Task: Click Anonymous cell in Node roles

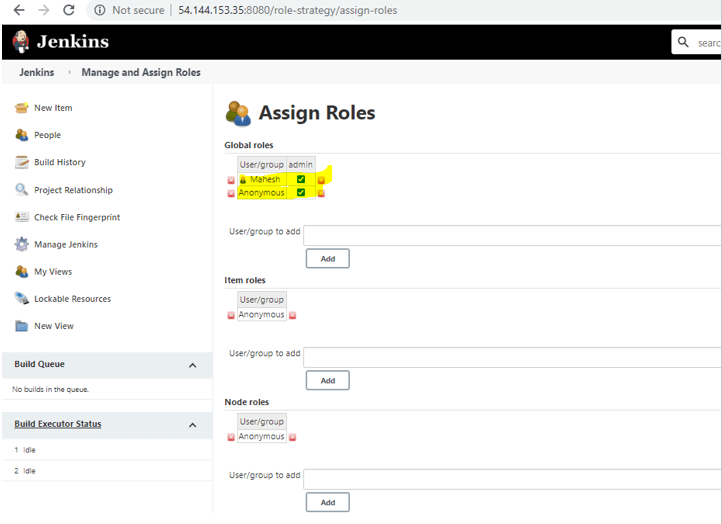Action: tap(262, 437)
